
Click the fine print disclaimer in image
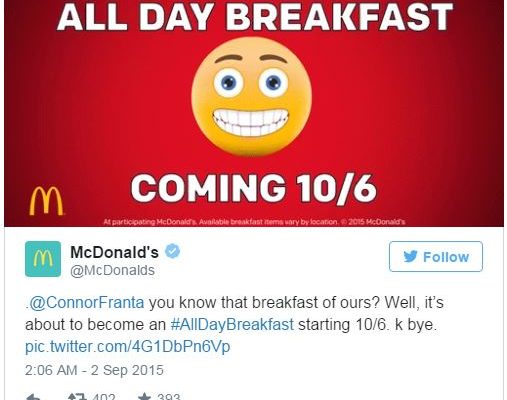point(254,221)
